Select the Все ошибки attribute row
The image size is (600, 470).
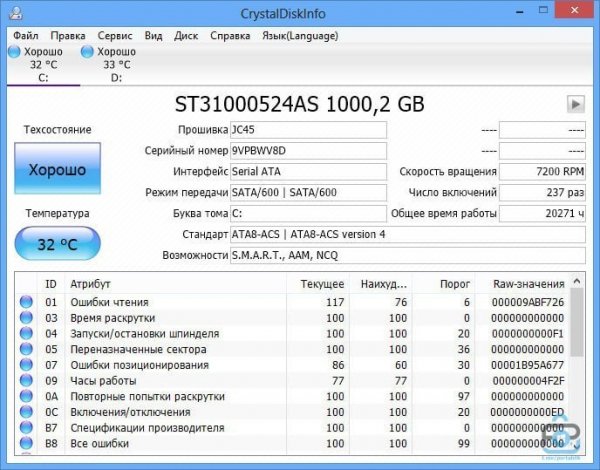point(292,443)
